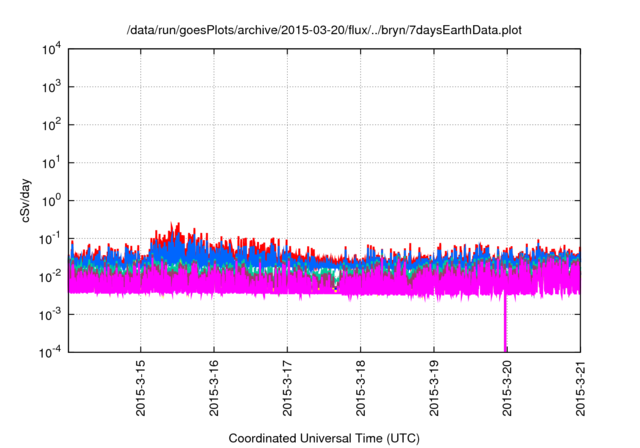Click the 10^3 y-axis tick label
The image size is (640, 448).
51,87
